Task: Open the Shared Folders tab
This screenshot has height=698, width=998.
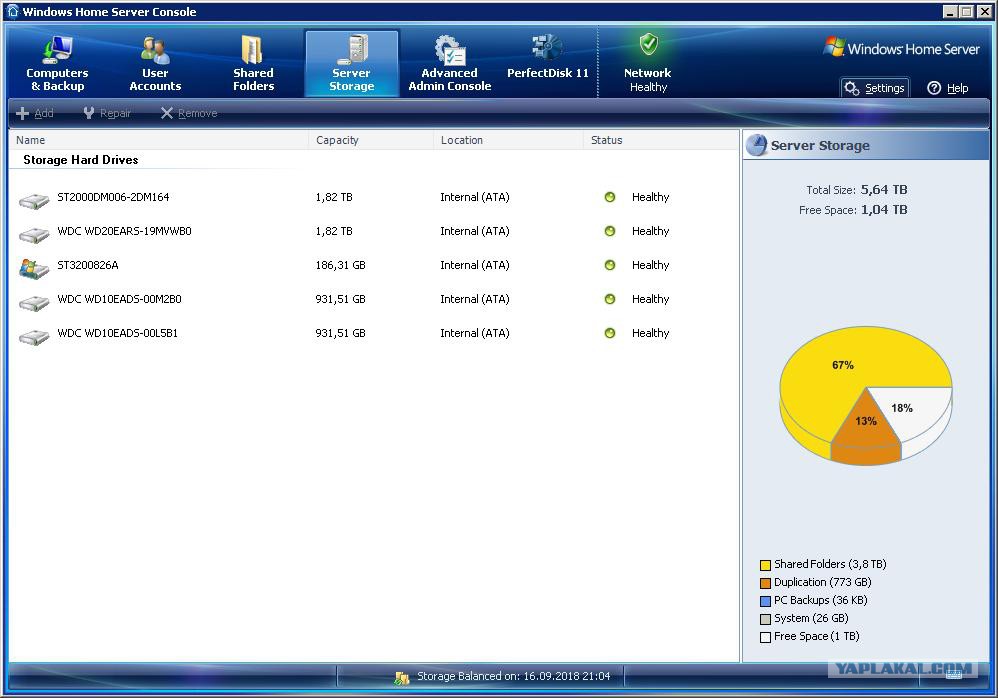Action: pyautogui.click(x=253, y=63)
